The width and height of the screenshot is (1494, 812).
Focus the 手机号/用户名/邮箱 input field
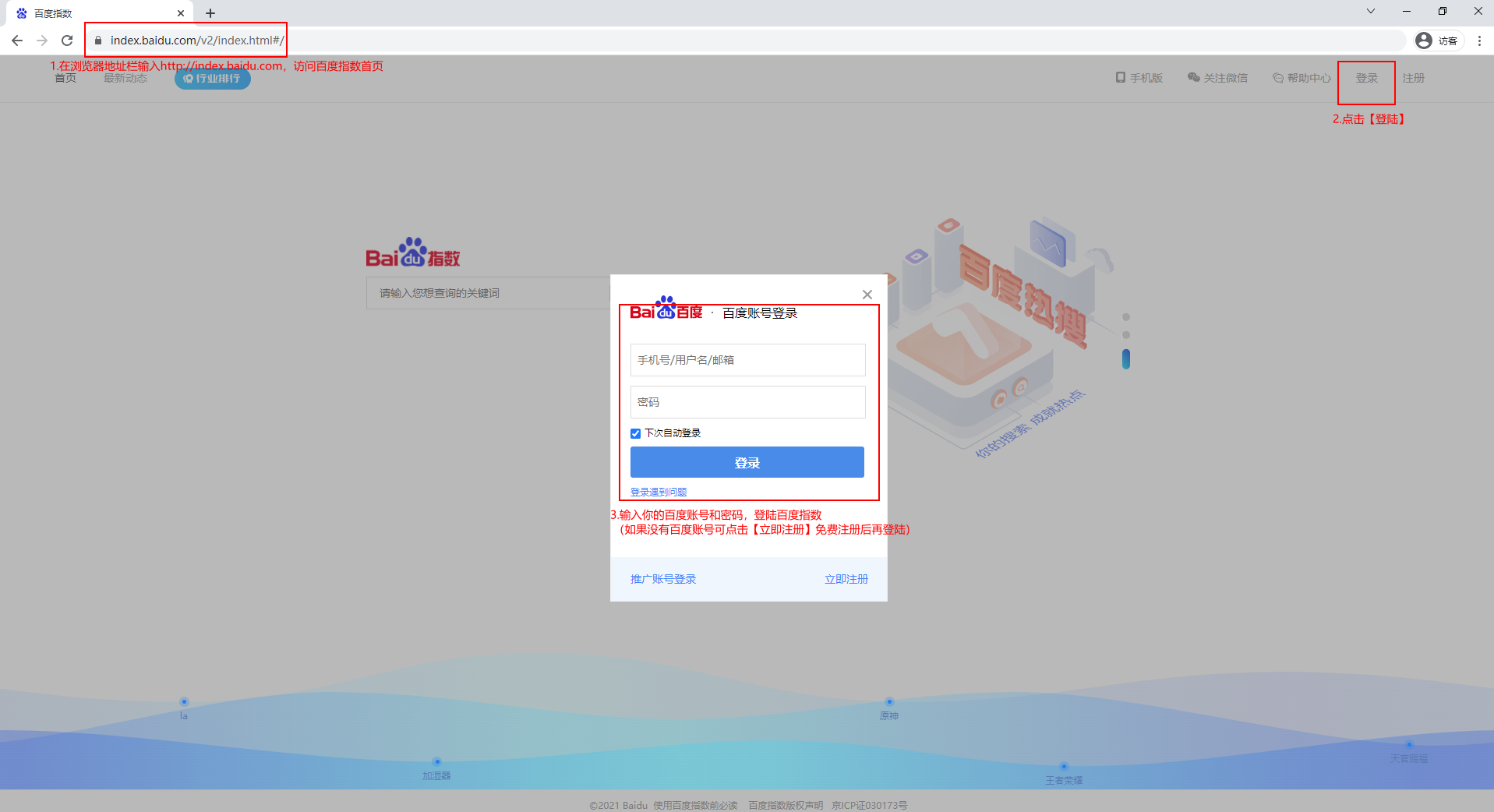coord(747,360)
